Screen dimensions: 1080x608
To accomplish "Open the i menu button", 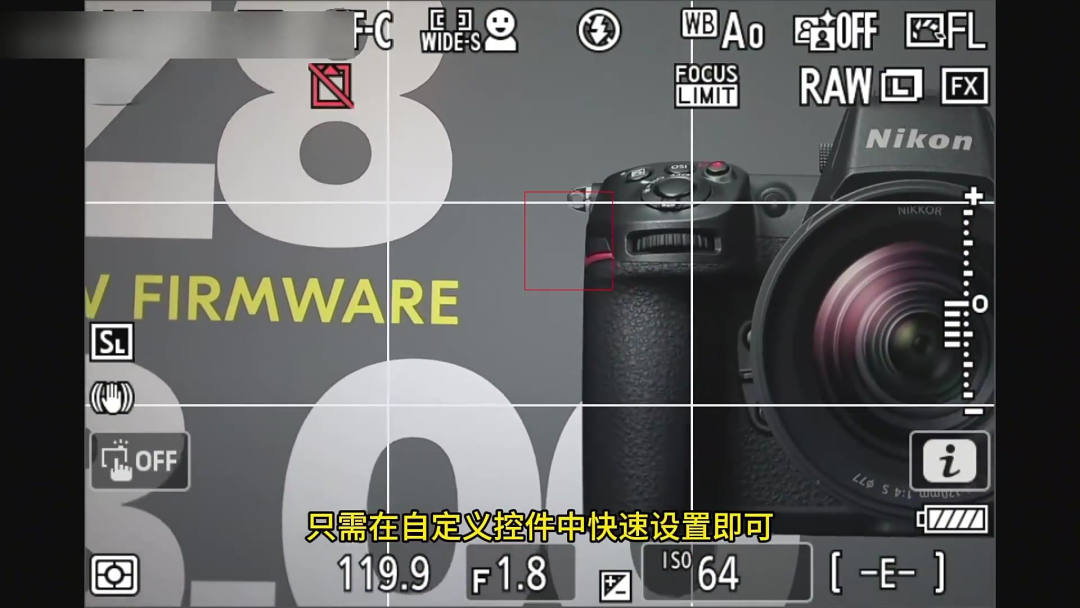I will click(x=949, y=461).
